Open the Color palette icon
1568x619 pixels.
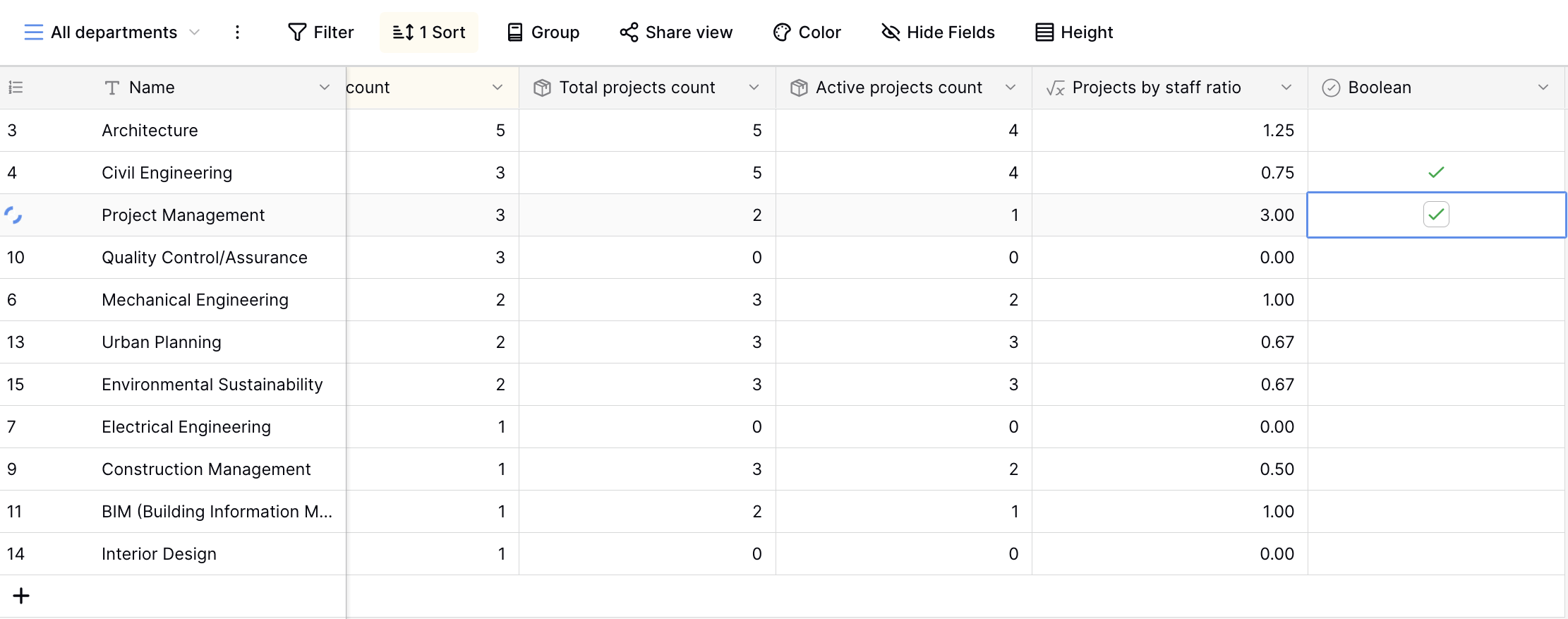(x=782, y=32)
